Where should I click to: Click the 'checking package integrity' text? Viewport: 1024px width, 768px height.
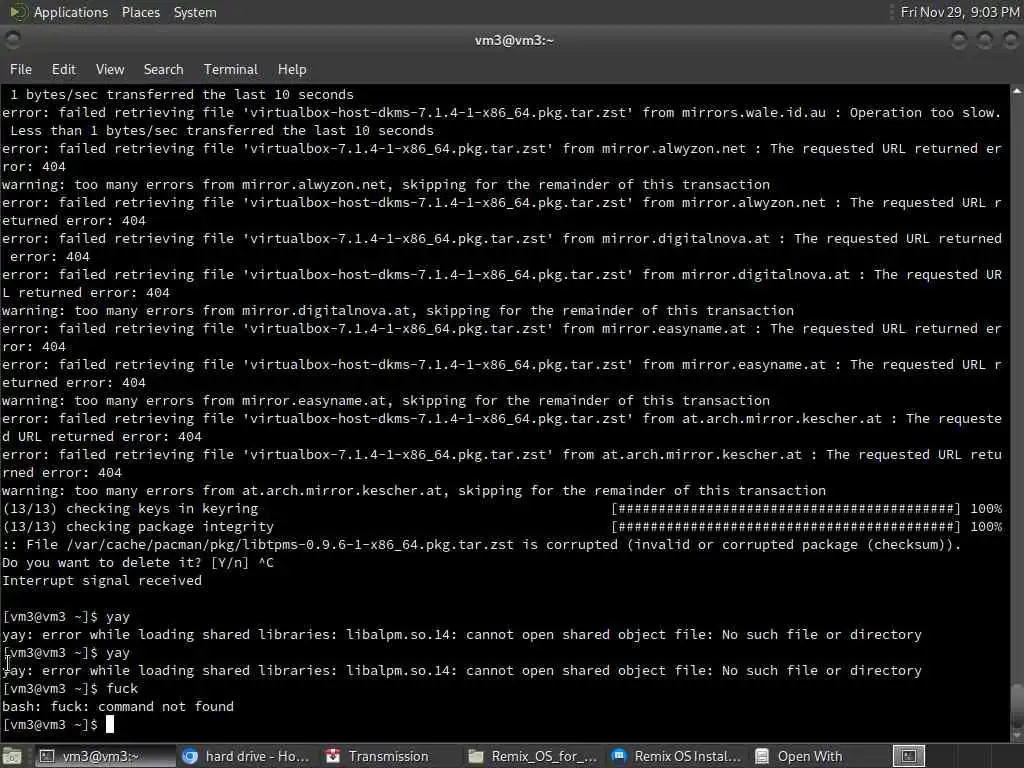coord(170,526)
